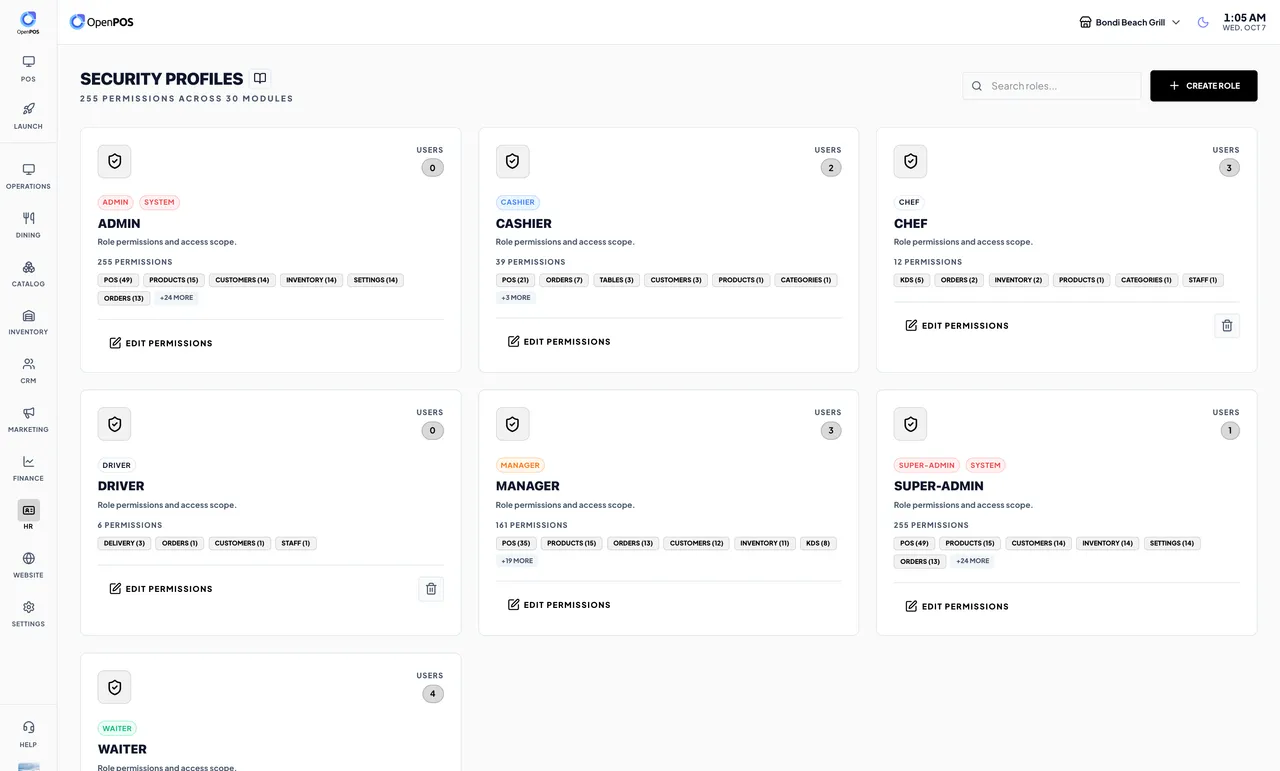Expand +3 more permissions on Cashier card

pos(516,298)
